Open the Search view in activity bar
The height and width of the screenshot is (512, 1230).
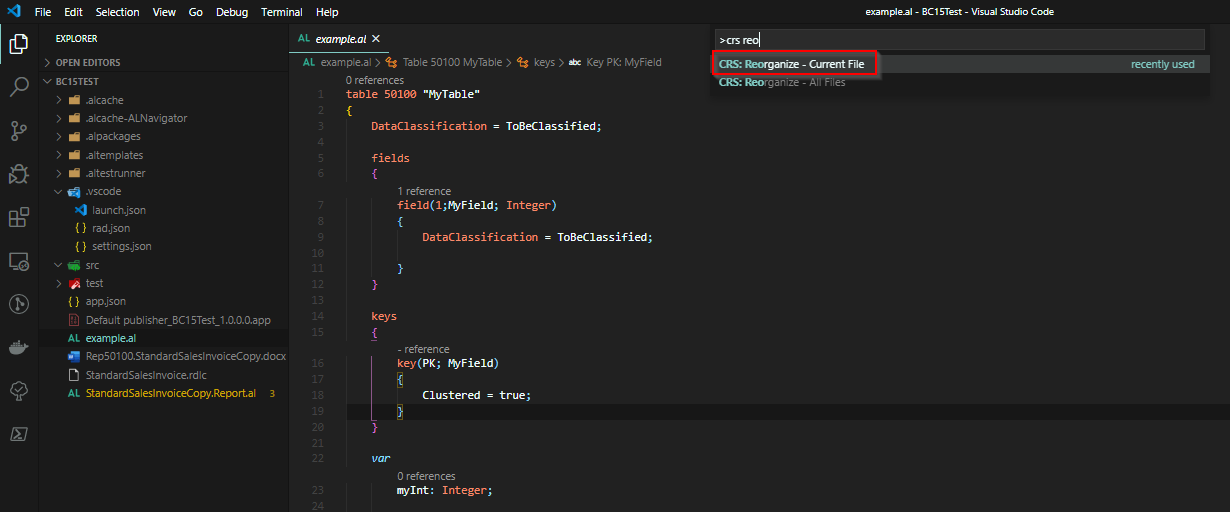coord(18,87)
